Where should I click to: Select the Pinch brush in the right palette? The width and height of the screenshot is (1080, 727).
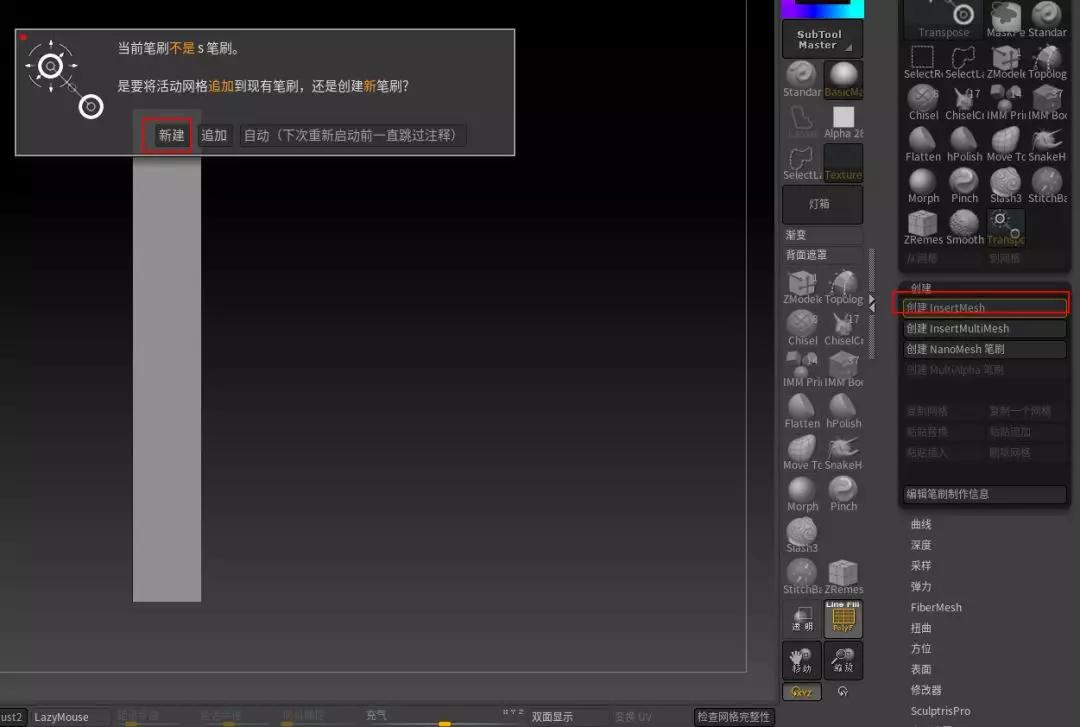[964, 184]
